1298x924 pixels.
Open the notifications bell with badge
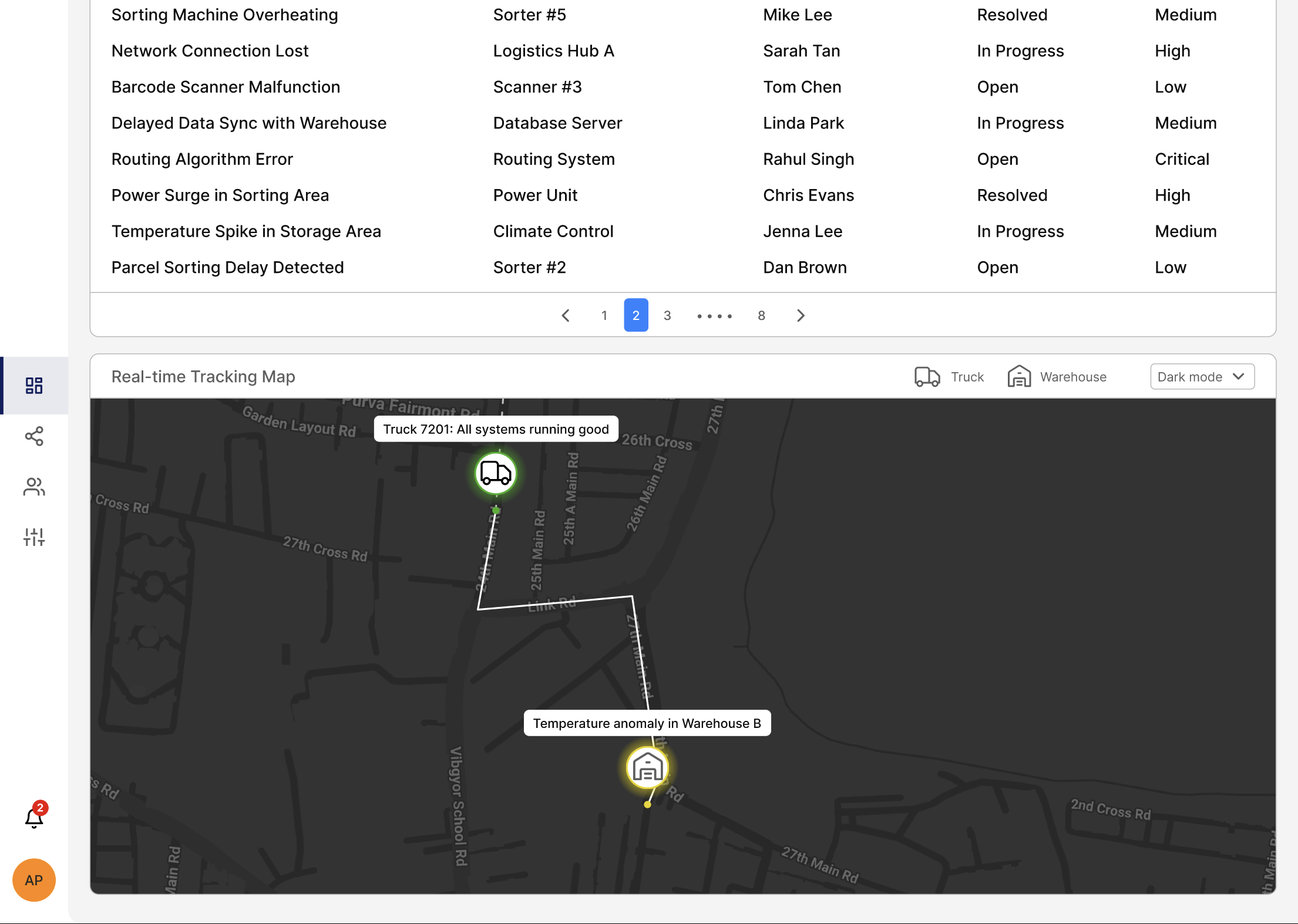(34, 818)
